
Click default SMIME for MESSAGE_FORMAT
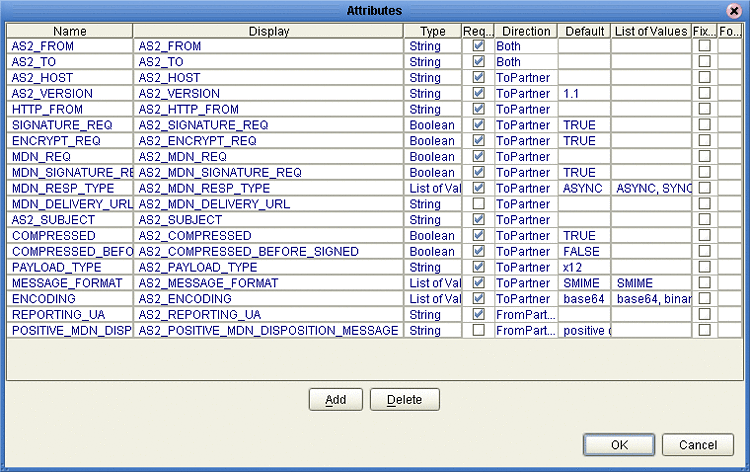pyautogui.click(x=585, y=283)
